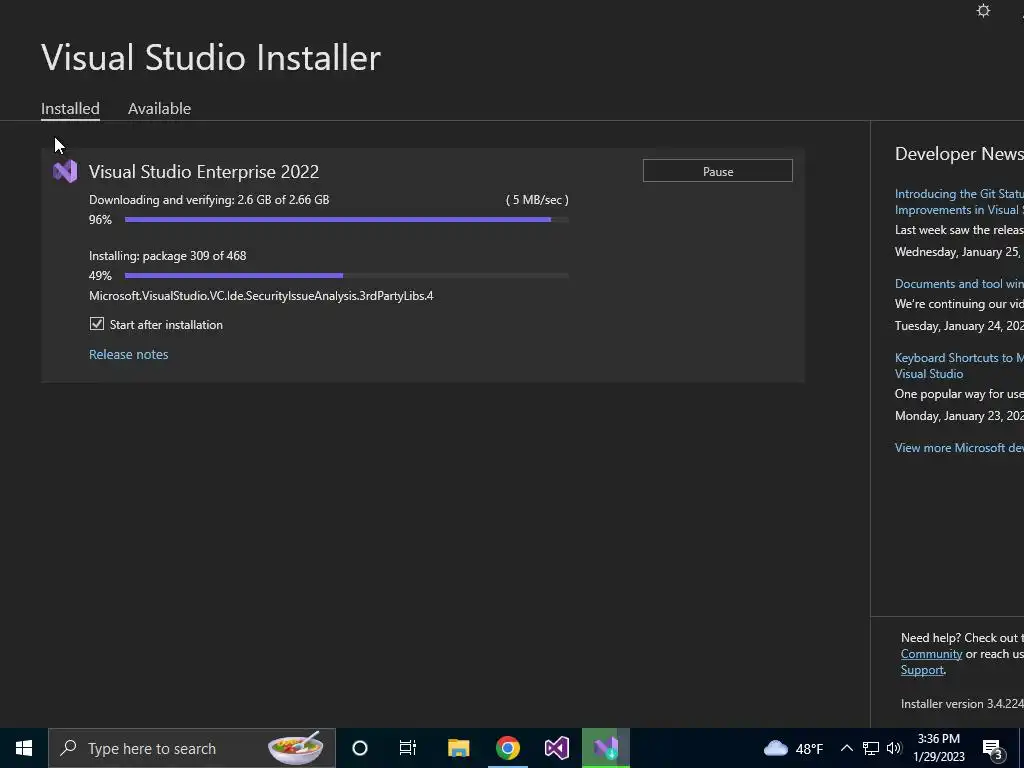Click the 49% install percentage label
Viewport: 1024px width, 768px height.
pyautogui.click(x=101, y=276)
